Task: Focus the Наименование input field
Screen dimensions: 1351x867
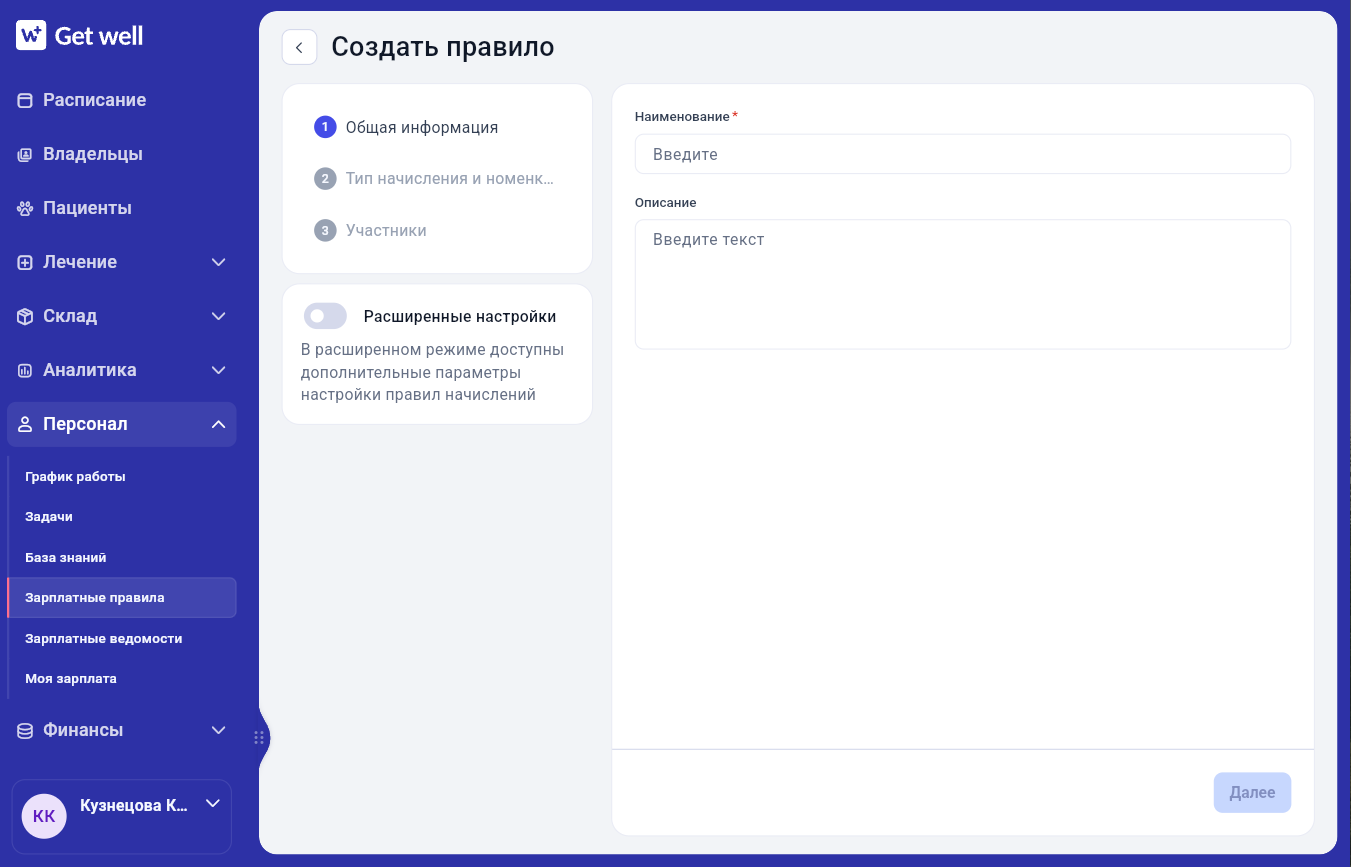Action: pyautogui.click(x=963, y=154)
